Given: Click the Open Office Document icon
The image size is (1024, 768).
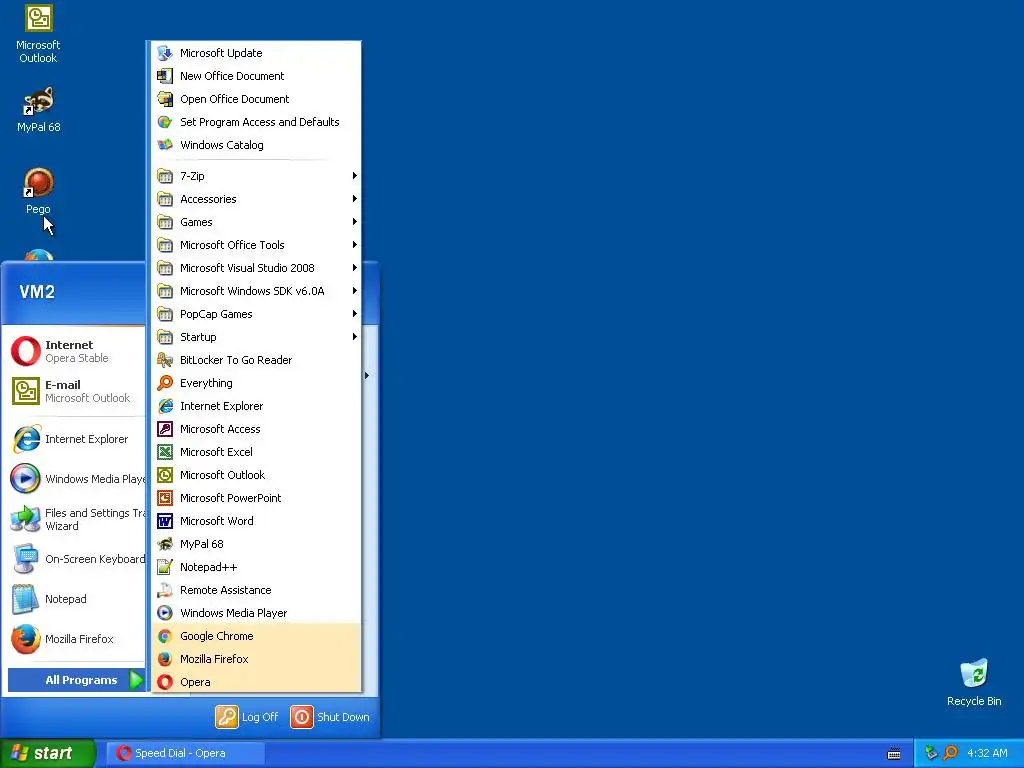Looking at the screenshot, I should (x=165, y=99).
